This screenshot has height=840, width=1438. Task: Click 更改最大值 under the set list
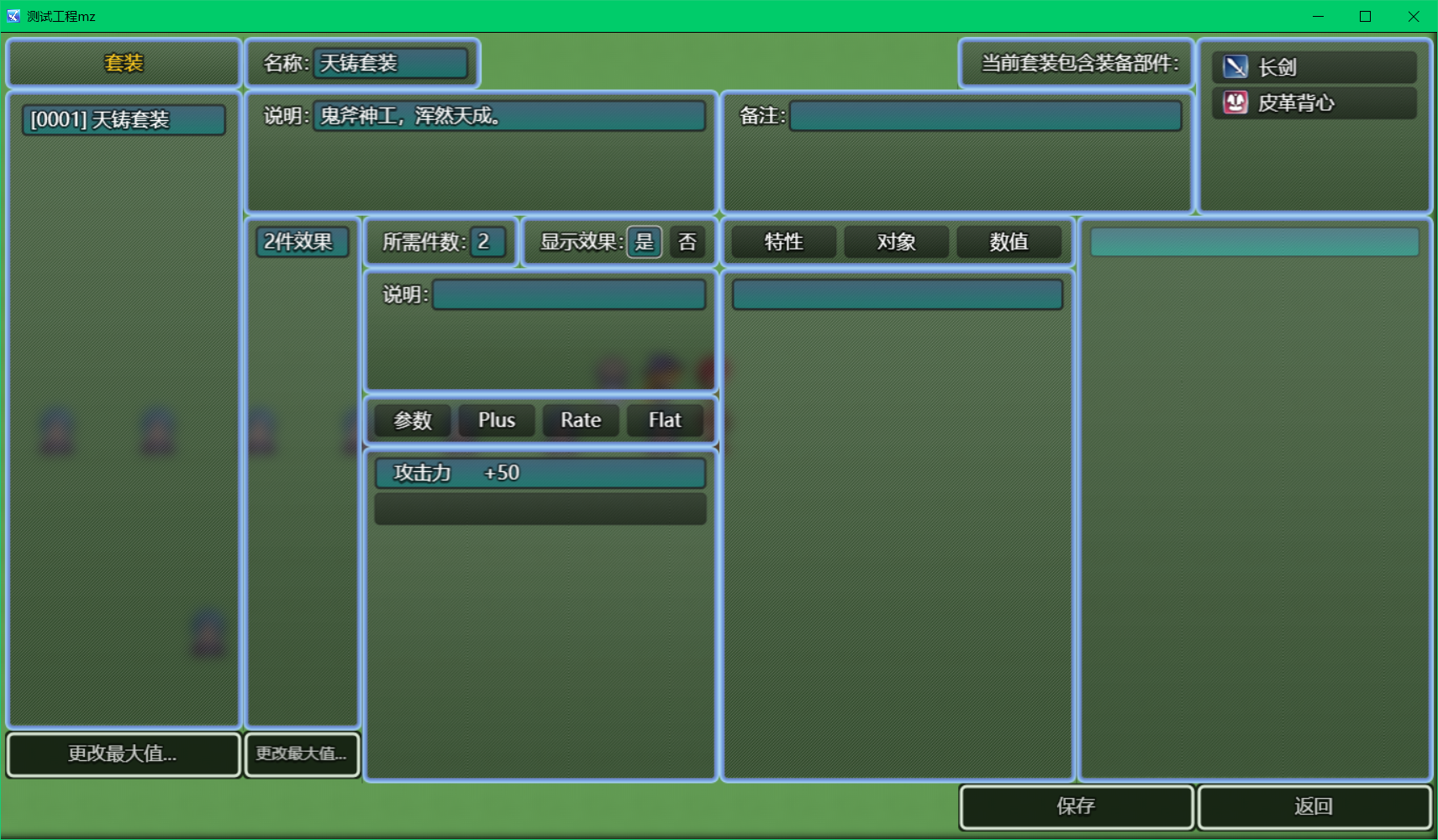tap(124, 753)
